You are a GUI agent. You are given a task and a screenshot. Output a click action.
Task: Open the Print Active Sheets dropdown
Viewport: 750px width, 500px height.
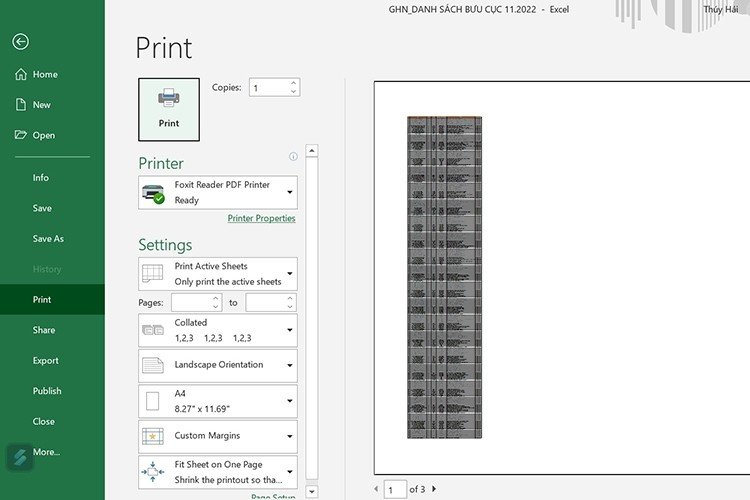(x=290, y=273)
